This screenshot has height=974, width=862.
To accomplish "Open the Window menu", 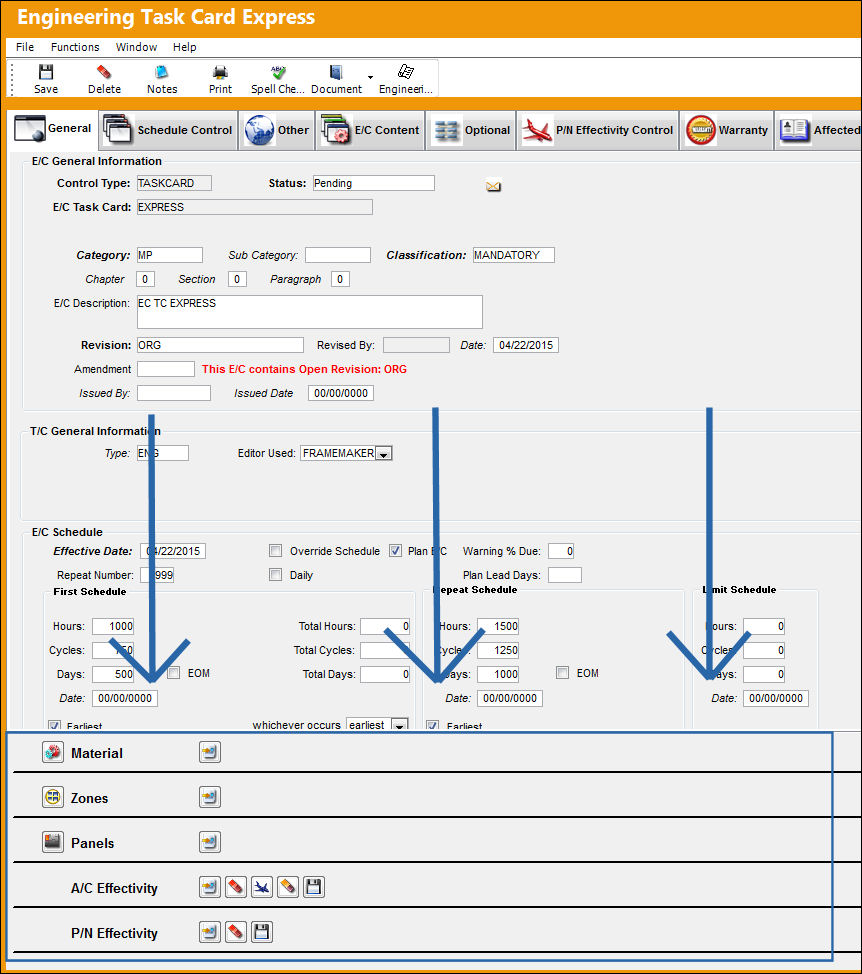I will (x=137, y=47).
